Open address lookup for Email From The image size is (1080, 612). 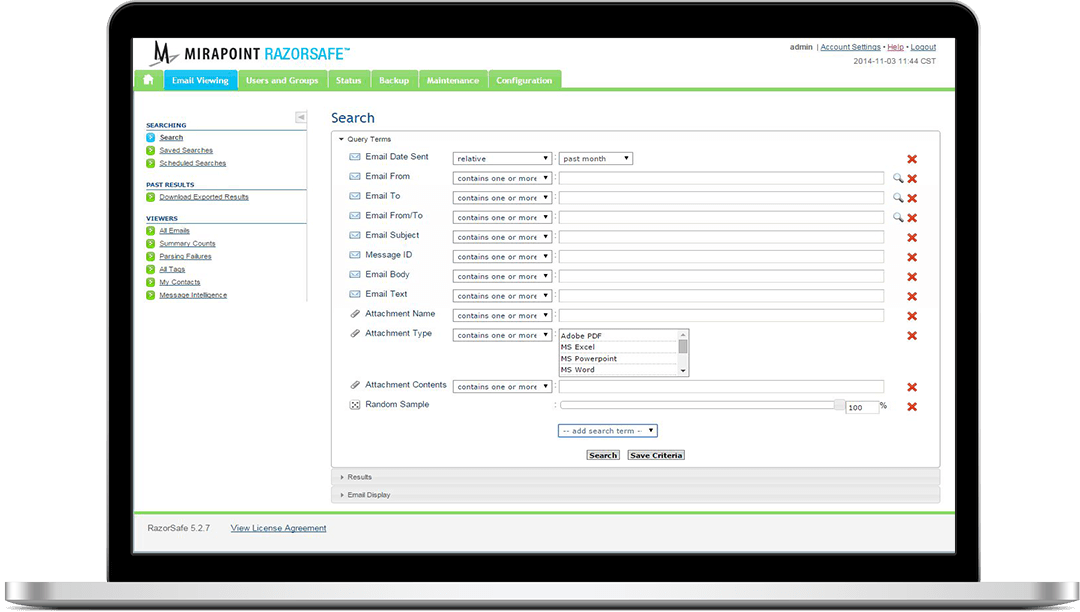pyautogui.click(x=897, y=178)
